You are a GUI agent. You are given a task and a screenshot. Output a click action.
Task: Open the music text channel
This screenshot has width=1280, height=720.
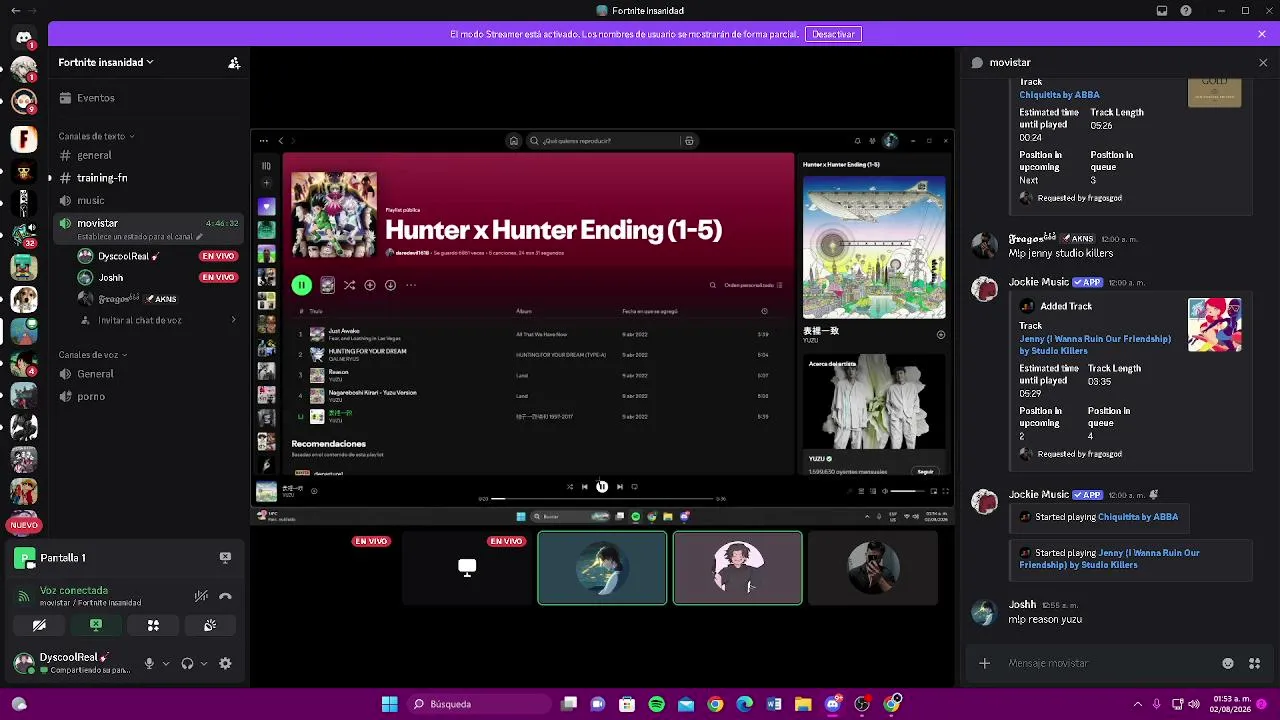click(x=148, y=200)
